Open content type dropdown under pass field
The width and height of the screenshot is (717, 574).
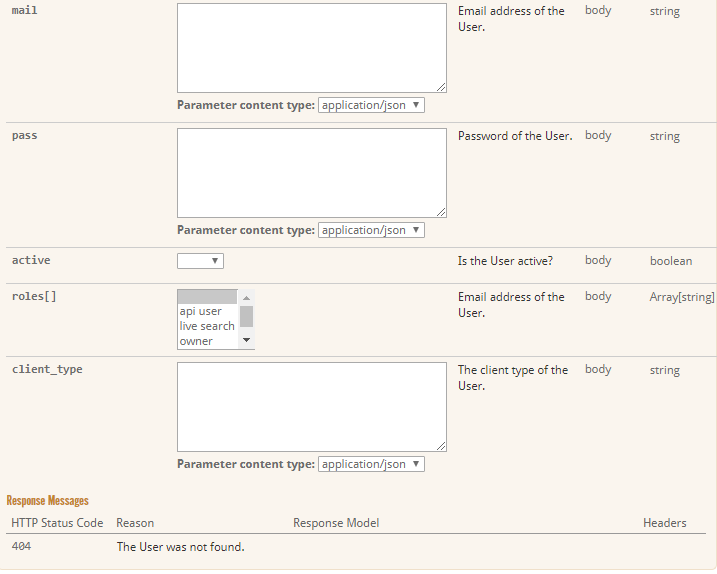tap(371, 230)
